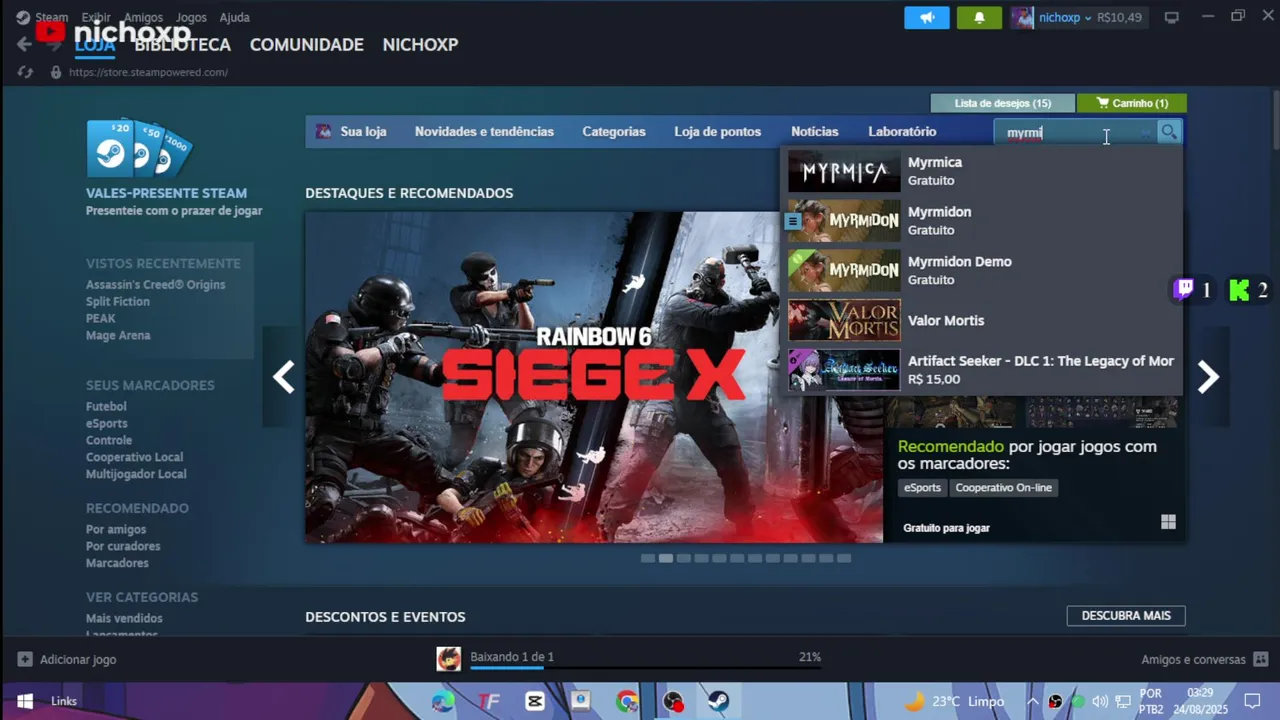The height and width of the screenshot is (720, 1280).
Task: Click the Twitch overlay icon
Action: click(1184, 290)
